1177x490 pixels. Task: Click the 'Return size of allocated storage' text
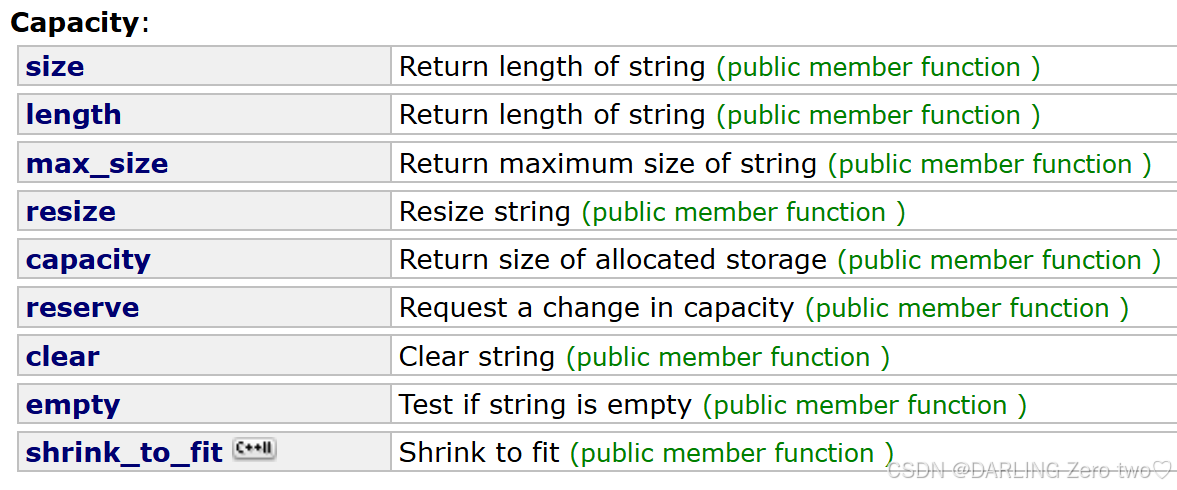tap(612, 260)
